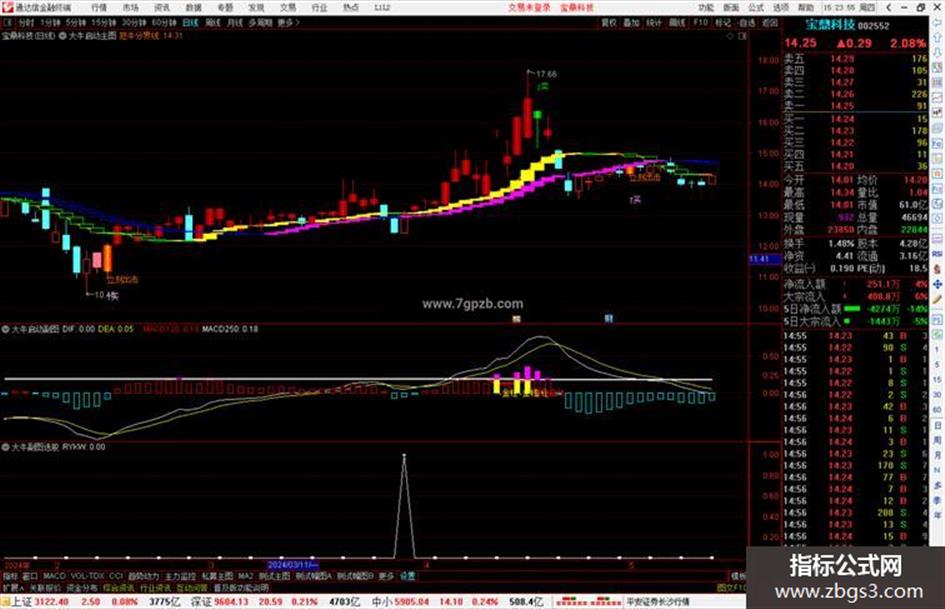This screenshot has height=609, width=945.
Task: Click the 中小 index value 5905.04
Action: pos(413,602)
